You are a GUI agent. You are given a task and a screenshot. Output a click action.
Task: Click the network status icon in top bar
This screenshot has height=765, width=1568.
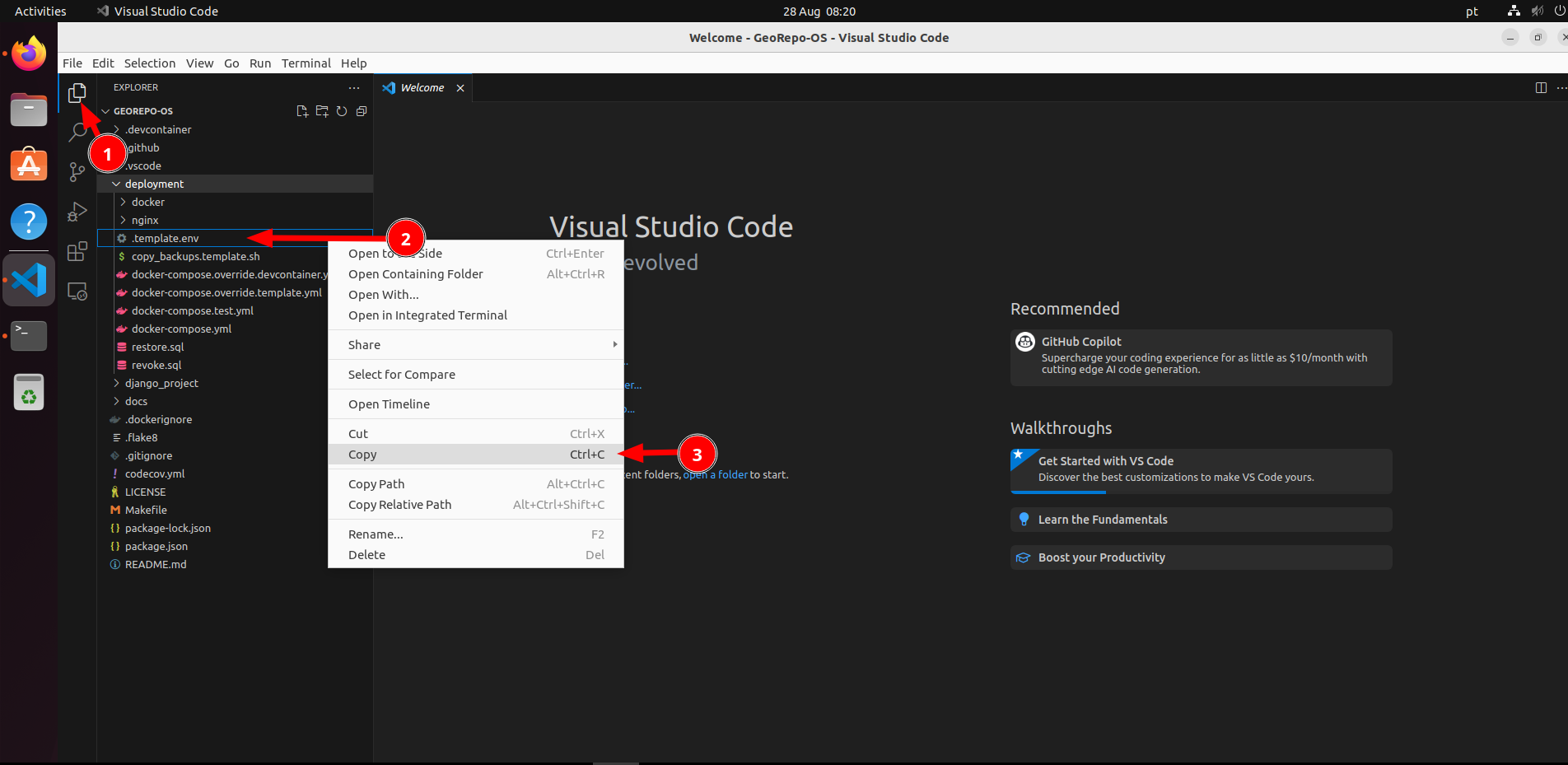pyautogui.click(x=1514, y=11)
